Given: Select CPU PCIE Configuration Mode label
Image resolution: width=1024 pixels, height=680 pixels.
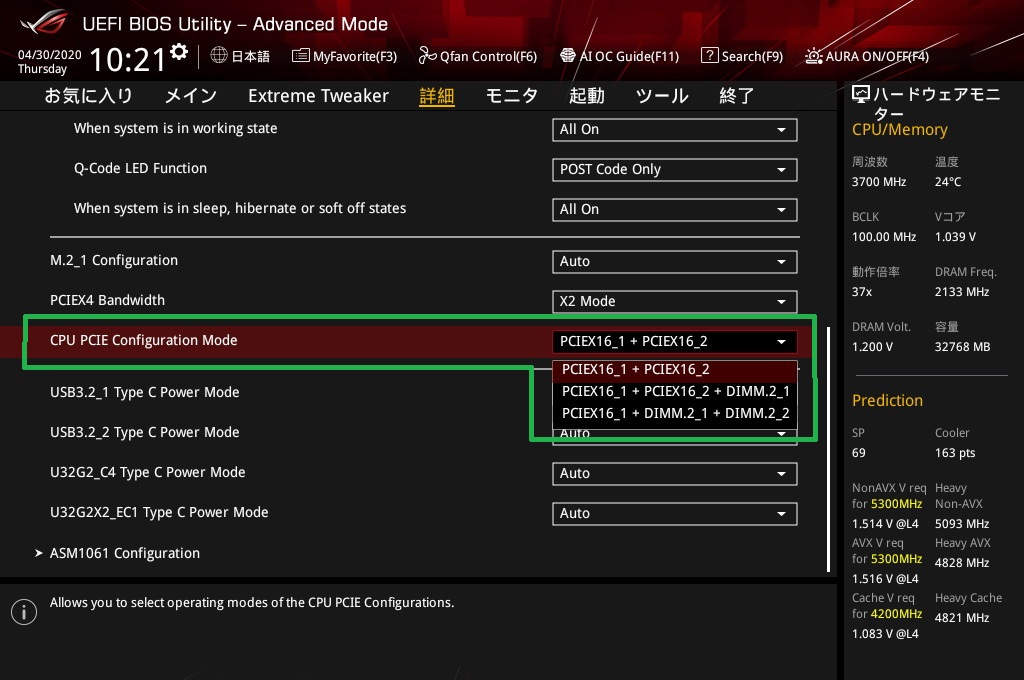Looking at the screenshot, I should point(144,340).
